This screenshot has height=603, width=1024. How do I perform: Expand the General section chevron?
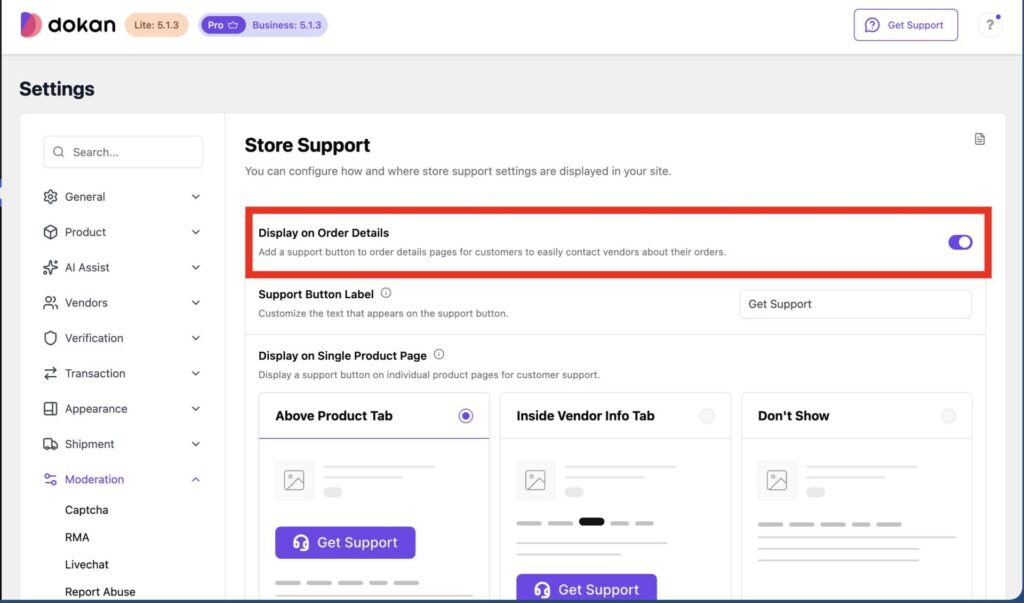point(196,197)
